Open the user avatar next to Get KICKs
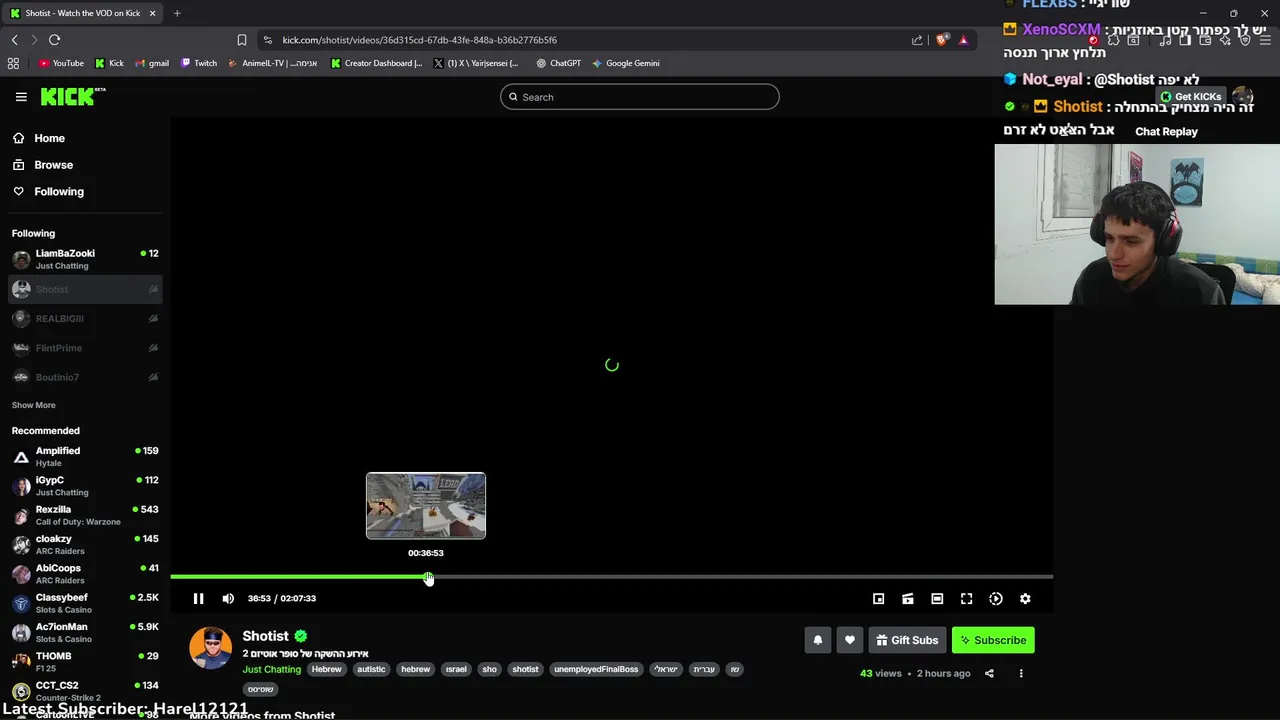The image size is (1280, 720). pyautogui.click(x=1242, y=97)
